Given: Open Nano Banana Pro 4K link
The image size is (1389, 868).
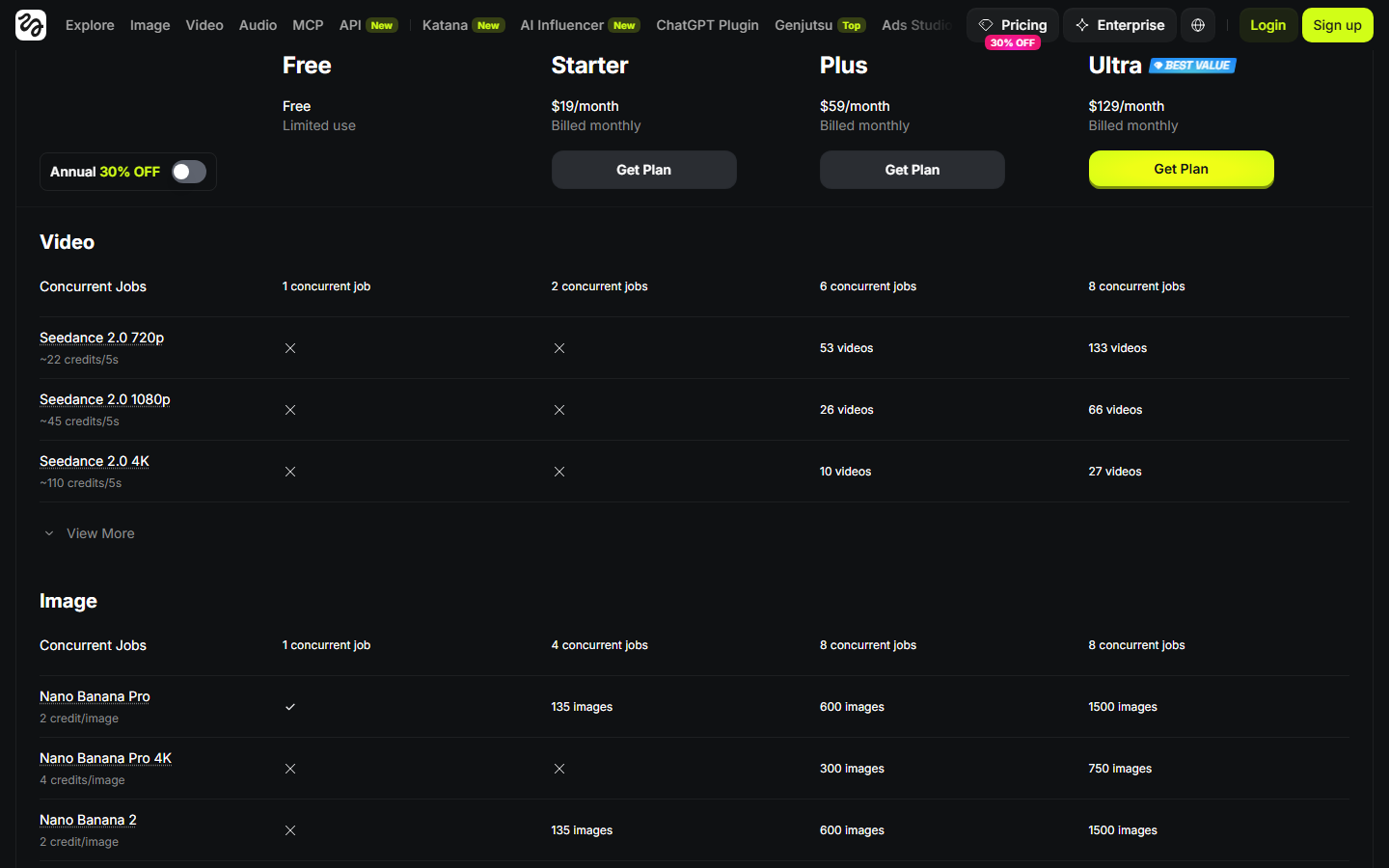Looking at the screenshot, I should 106,758.
